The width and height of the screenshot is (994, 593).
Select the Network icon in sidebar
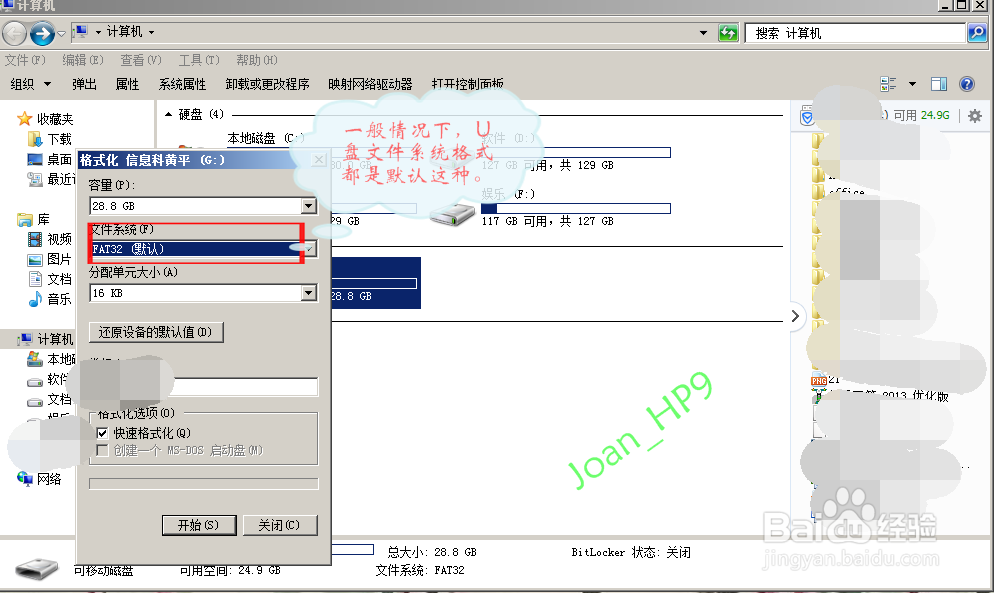point(25,478)
